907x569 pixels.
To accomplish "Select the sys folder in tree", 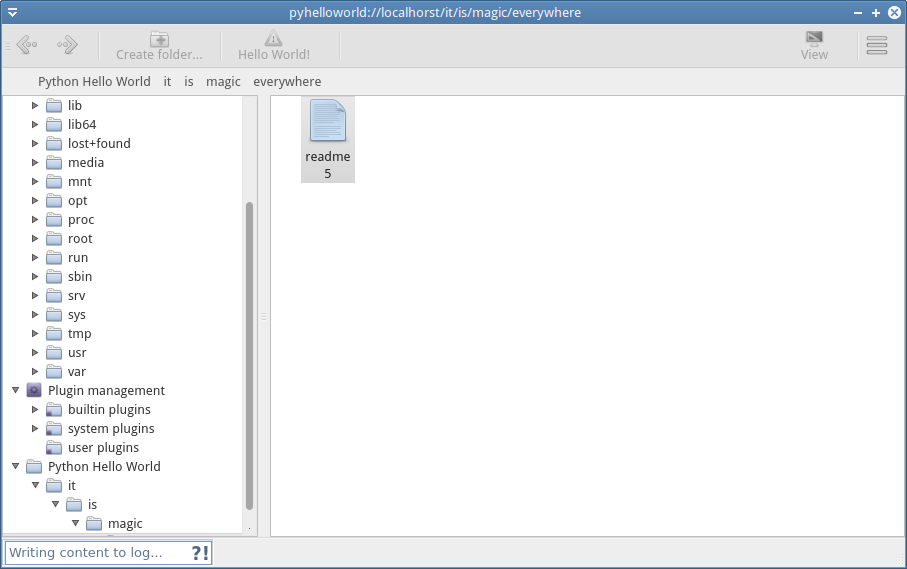I will tap(76, 315).
